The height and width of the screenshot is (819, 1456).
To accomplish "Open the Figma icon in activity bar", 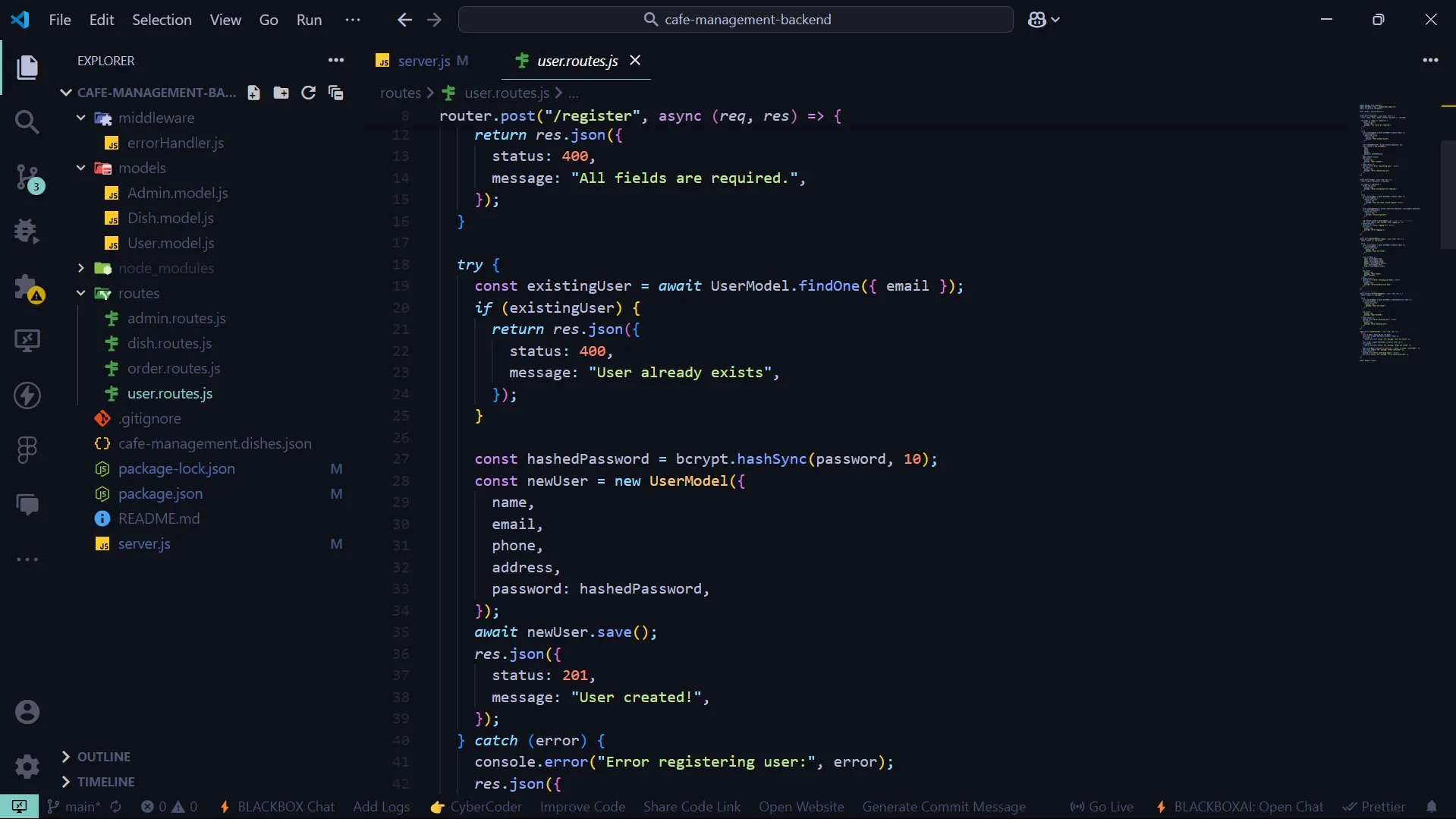I will [27, 450].
